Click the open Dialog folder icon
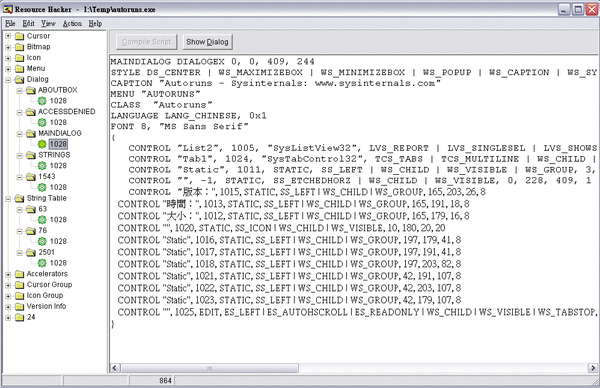This screenshot has height=388, width=600. [x=20, y=80]
